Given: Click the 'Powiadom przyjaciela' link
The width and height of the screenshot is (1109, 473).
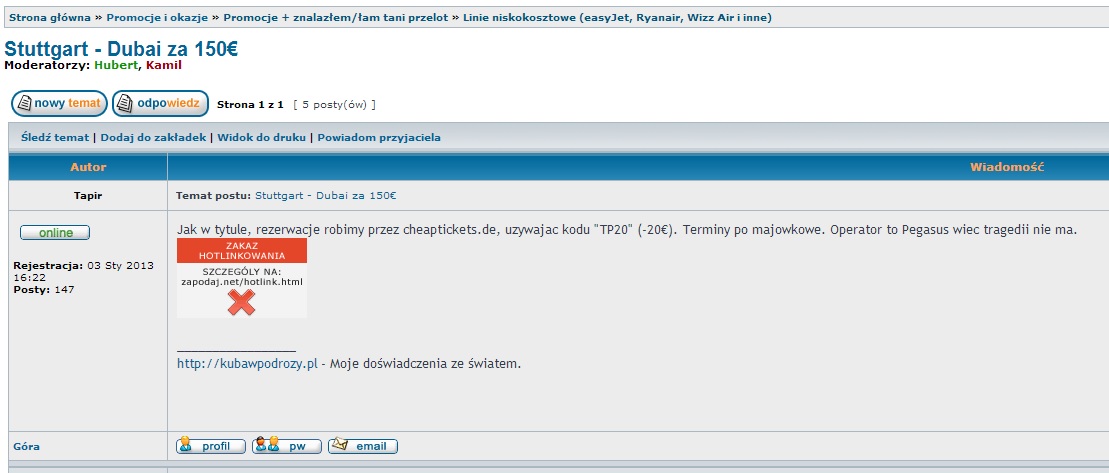Looking at the screenshot, I should [x=379, y=138].
